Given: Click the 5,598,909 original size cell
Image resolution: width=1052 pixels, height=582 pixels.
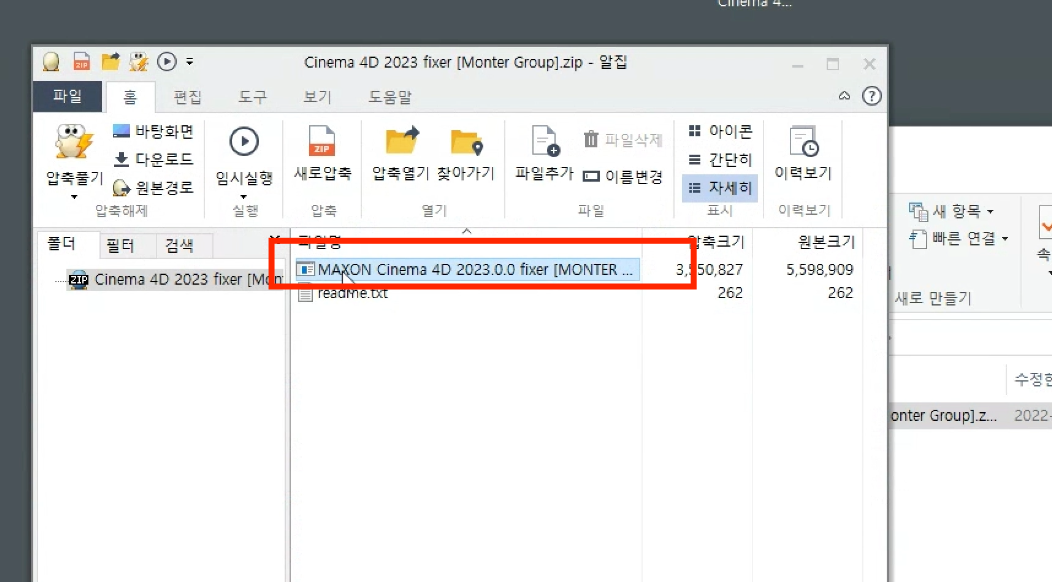Looking at the screenshot, I should (819, 269).
